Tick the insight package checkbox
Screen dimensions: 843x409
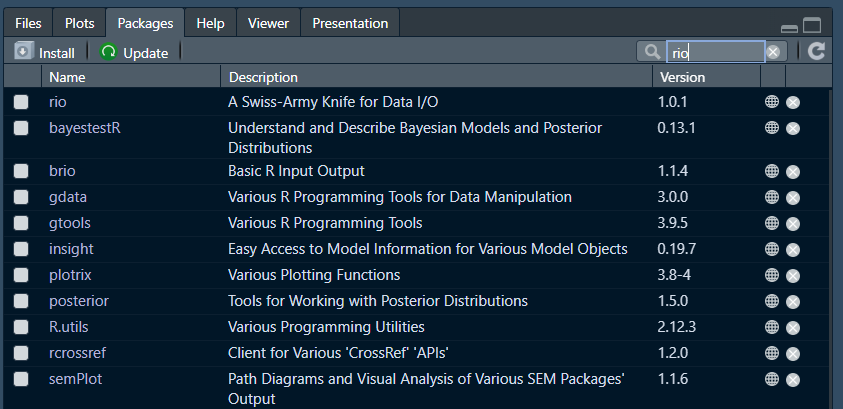21,249
